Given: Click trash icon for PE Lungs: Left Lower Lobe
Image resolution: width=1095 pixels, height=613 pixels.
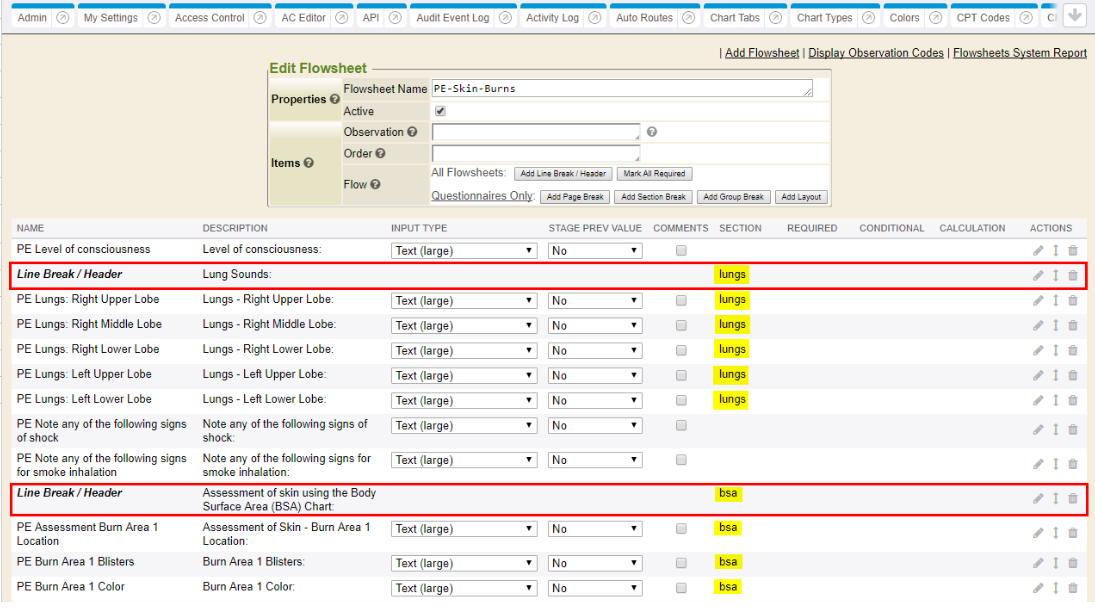Looking at the screenshot, I should click(x=1073, y=400).
